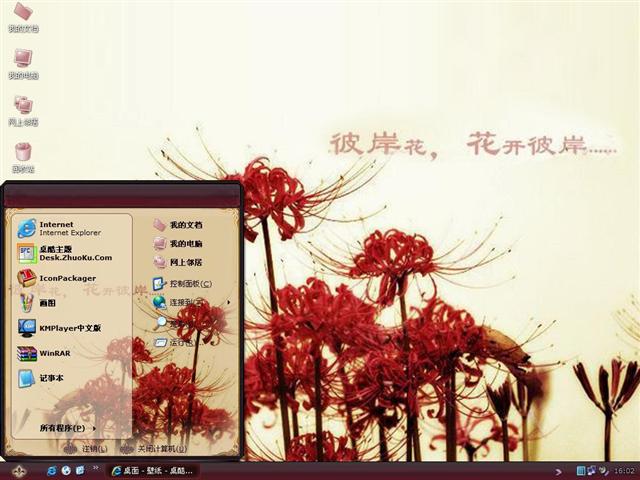Click the Start button on the taskbar

pos(19,471)
